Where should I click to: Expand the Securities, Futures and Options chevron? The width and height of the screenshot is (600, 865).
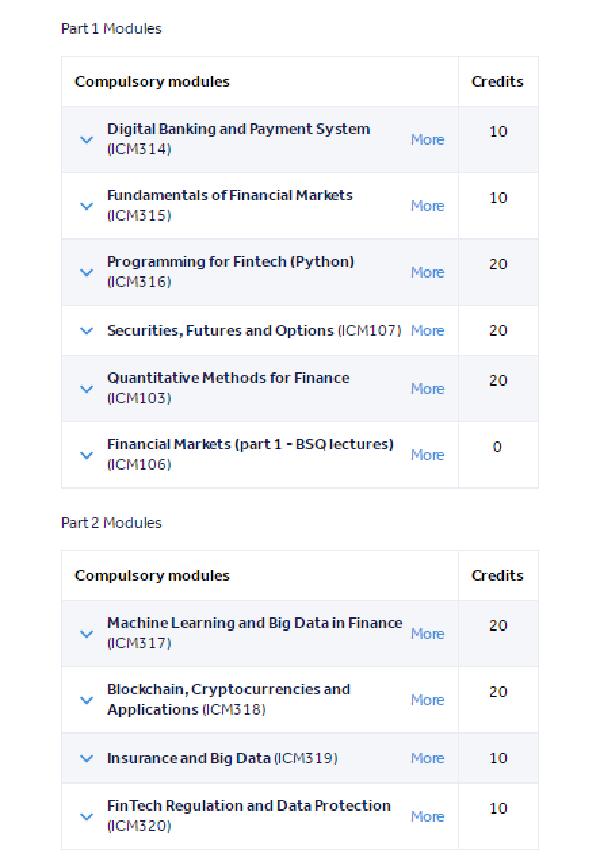(x=87, y=331)
